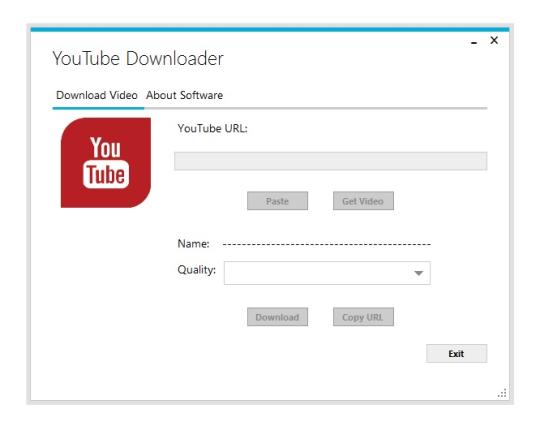Click the YouTube Downloader title text
Screen dimensions: 540x426
tap(138, 58)
